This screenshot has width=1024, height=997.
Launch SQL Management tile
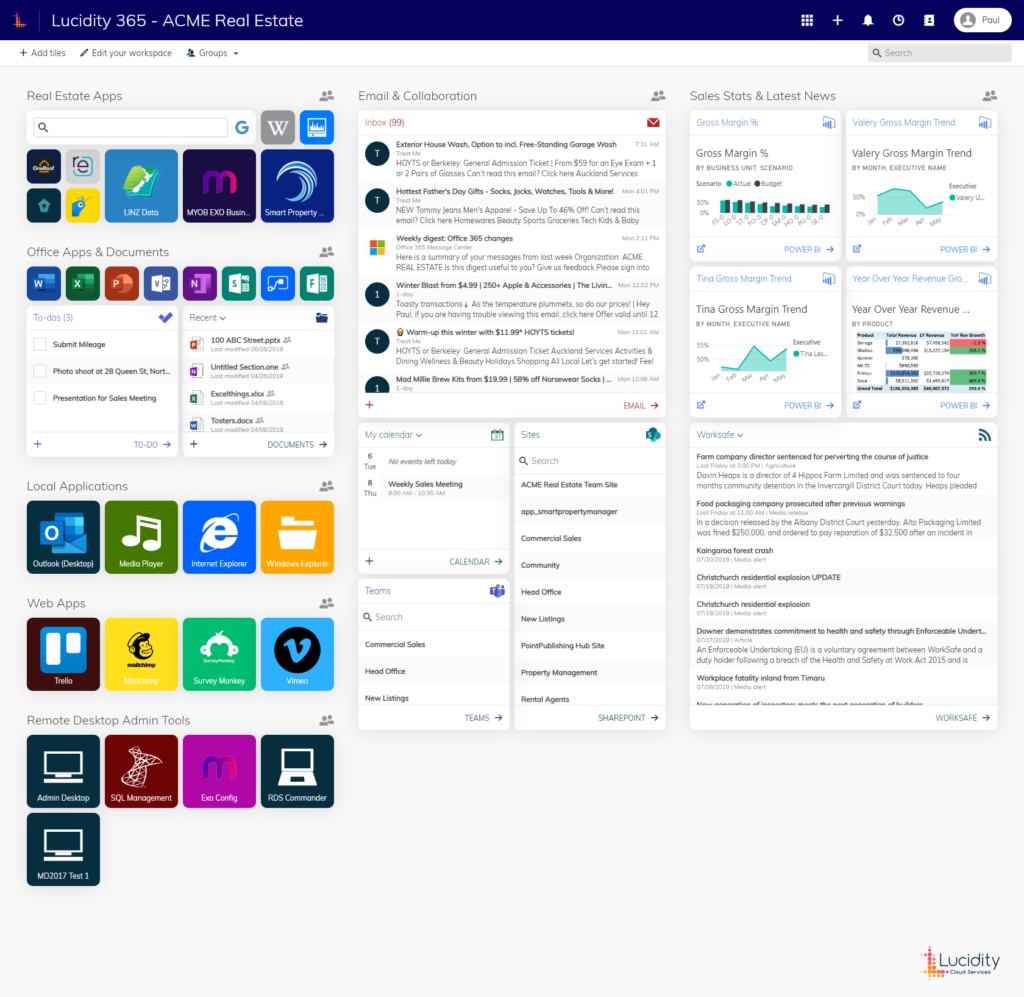click(141, 771)
